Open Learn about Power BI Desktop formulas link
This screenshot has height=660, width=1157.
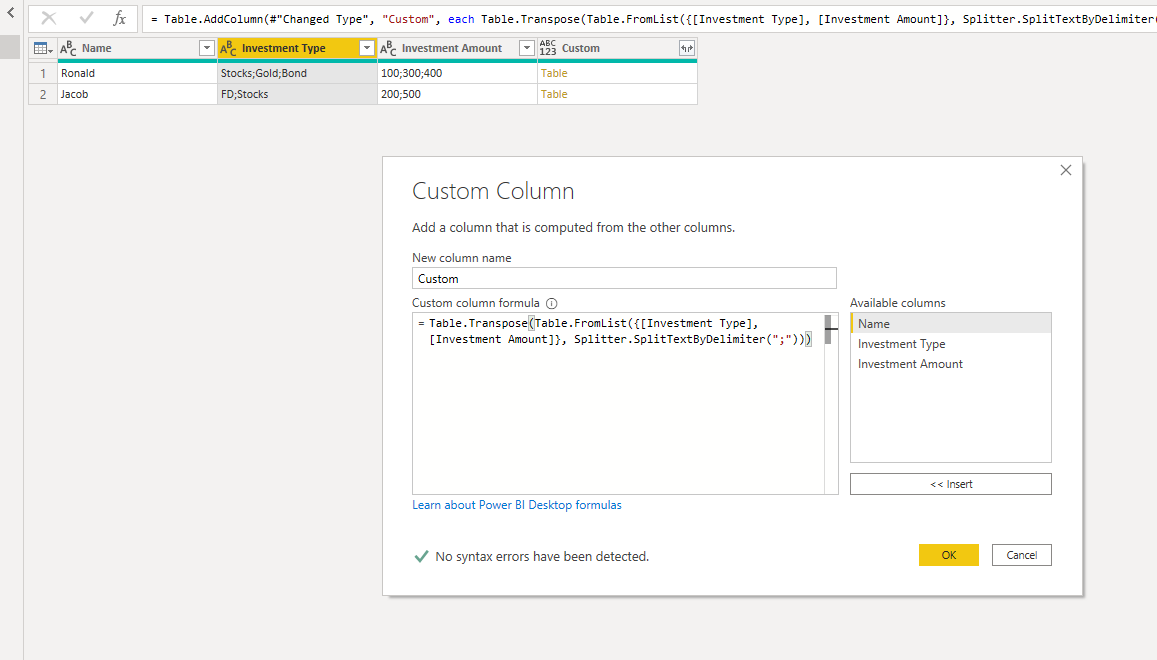[x=517, y=505]
